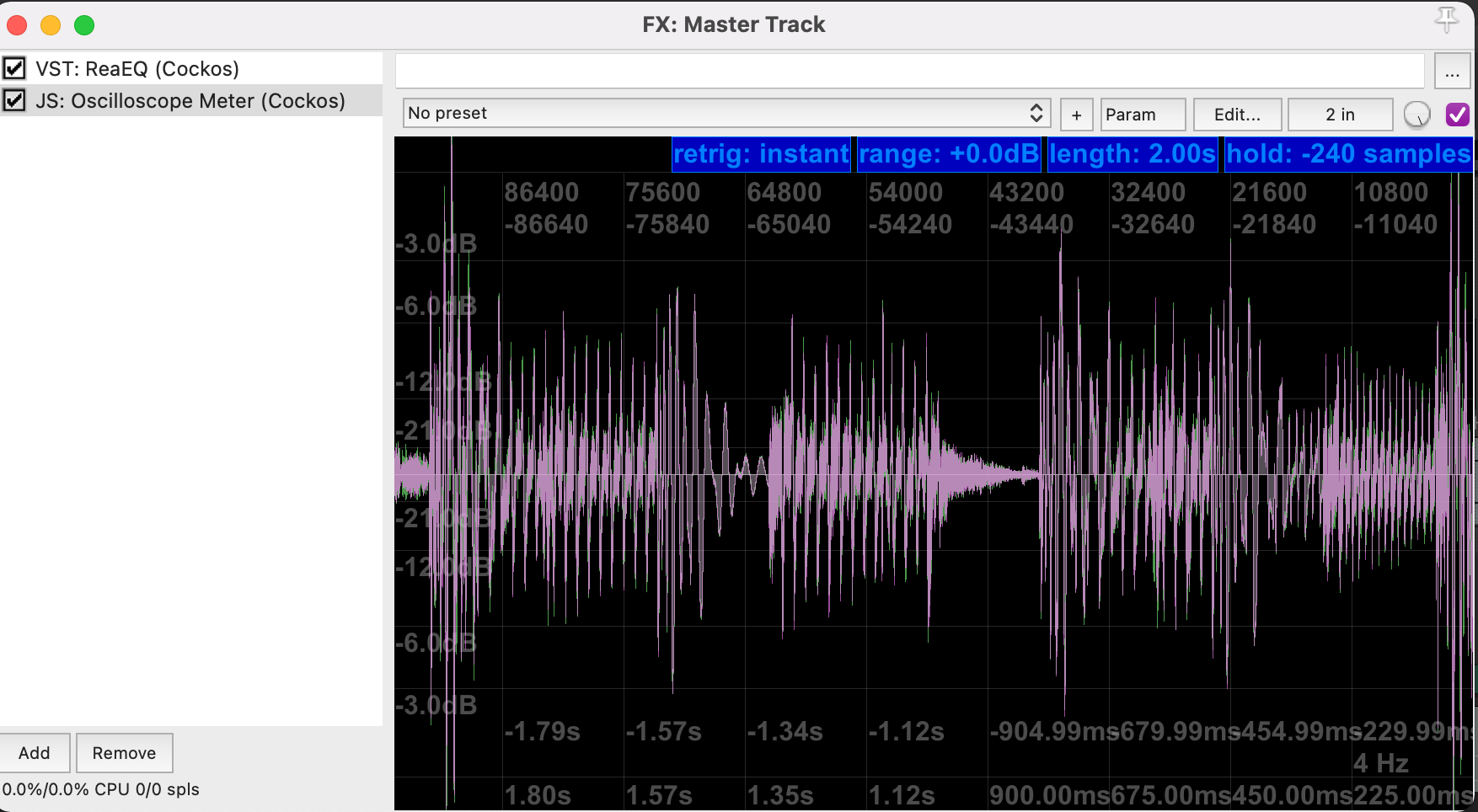Click the ellipsis button beside comment field

(1452, 72)
